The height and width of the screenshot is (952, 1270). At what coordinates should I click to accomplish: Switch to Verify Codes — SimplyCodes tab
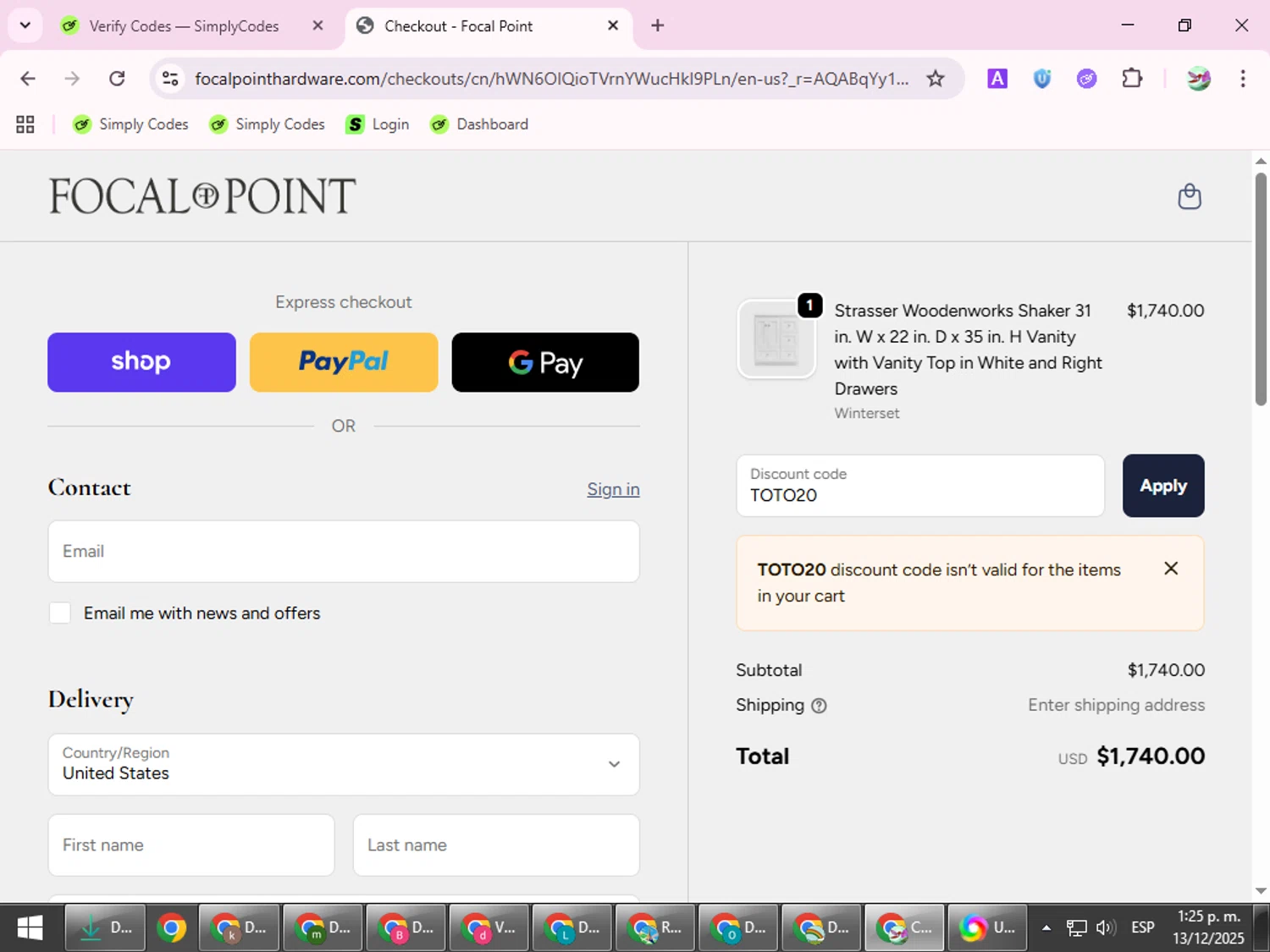[184, 26]
